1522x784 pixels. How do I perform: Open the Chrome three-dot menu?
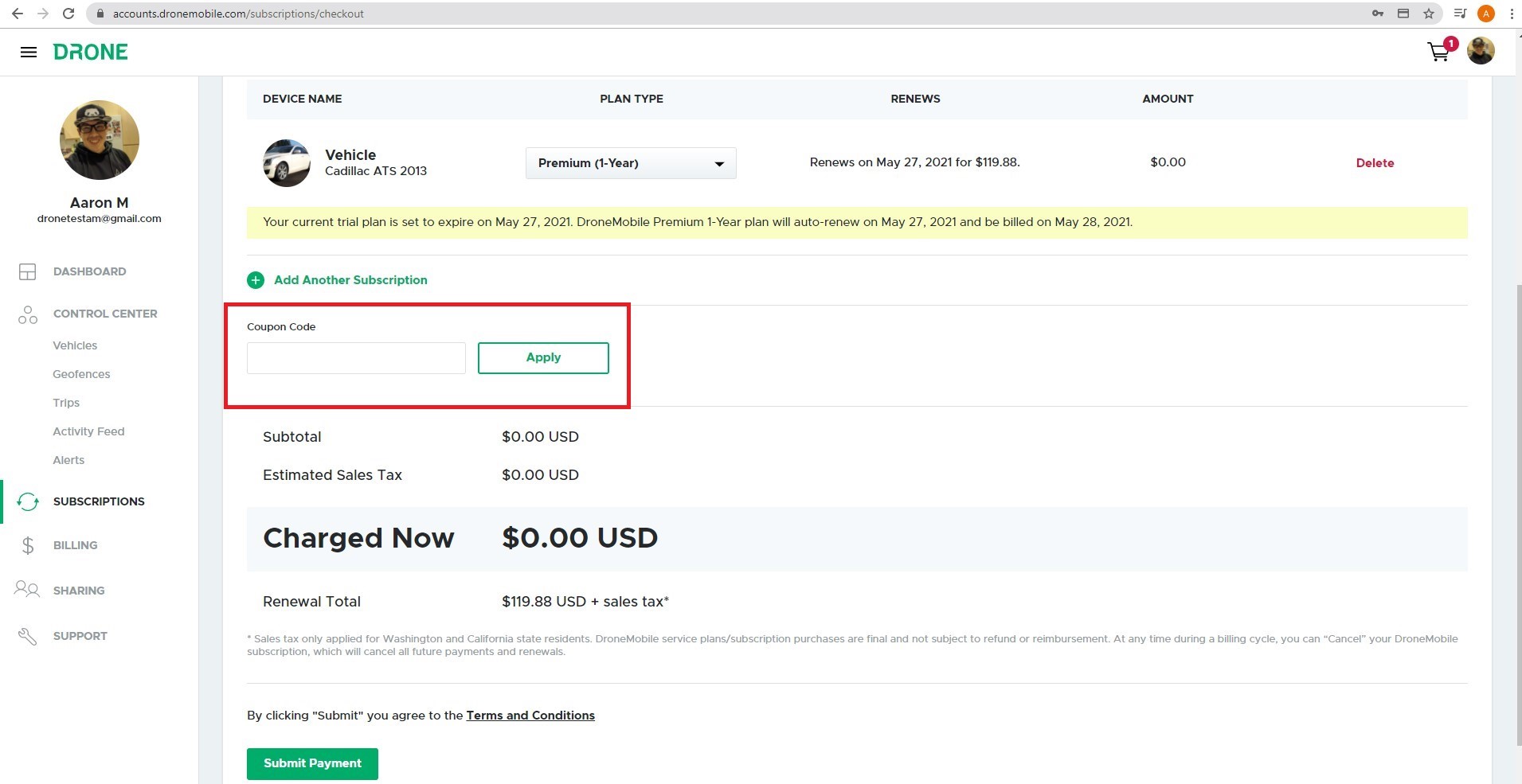point(1511,14)
